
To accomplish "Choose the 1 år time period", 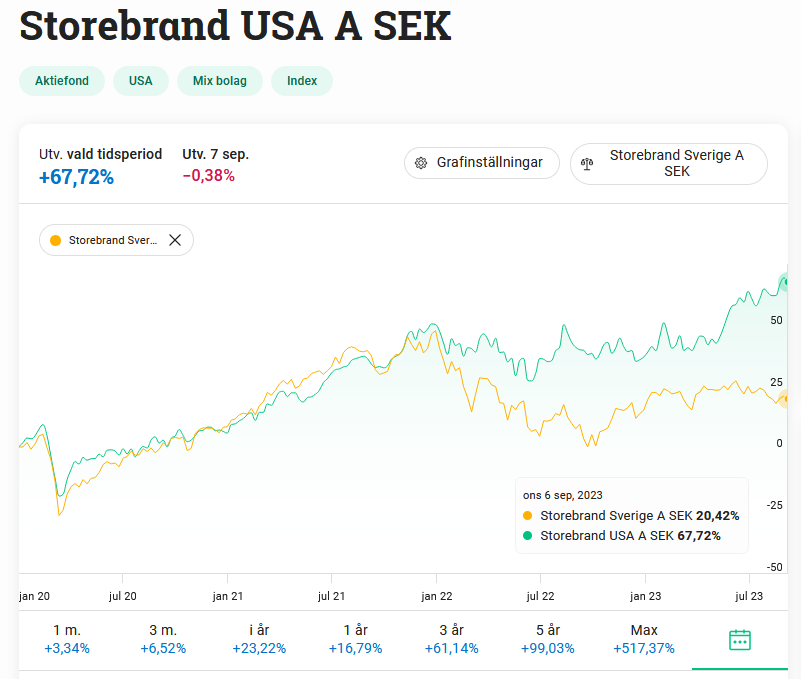I will (355, 639).
